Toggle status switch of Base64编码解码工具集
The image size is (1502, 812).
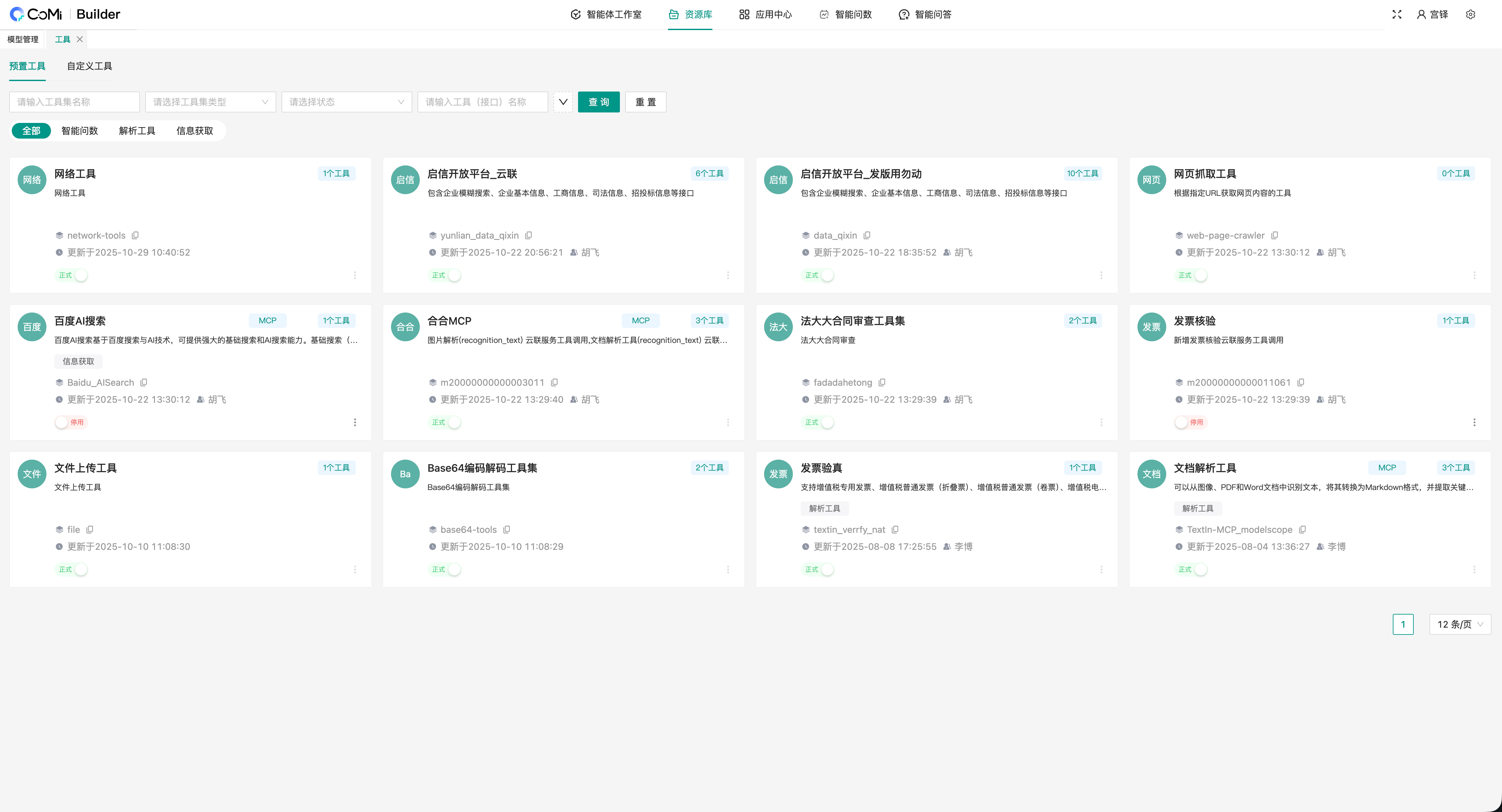tap(445, 569)
